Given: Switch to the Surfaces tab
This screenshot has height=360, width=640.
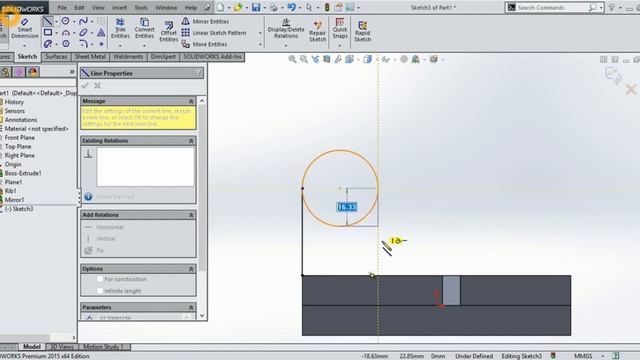Looking at the screenshot, I should (x=56, y=57).
